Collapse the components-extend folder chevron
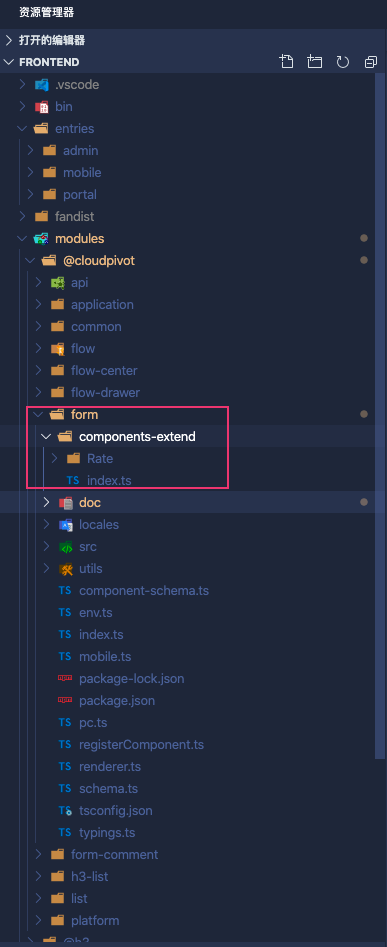Image resolution: width=387 pixels, height=947 pixels. 46,437
